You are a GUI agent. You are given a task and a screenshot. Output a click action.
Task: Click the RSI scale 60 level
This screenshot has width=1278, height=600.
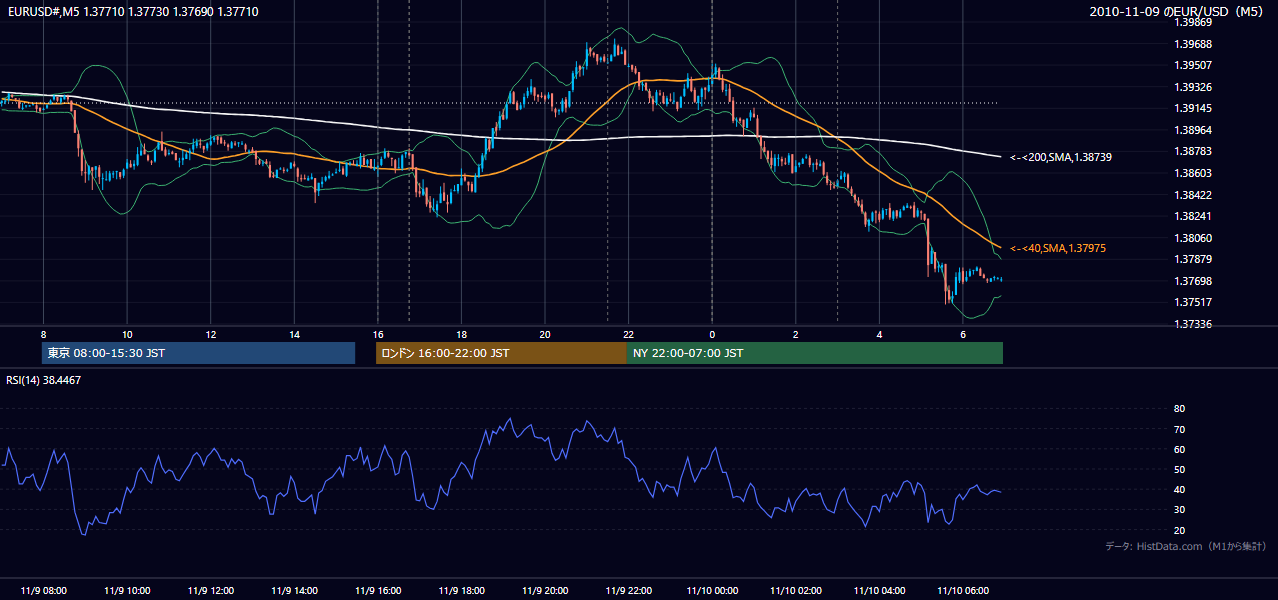pos(1179,449)
